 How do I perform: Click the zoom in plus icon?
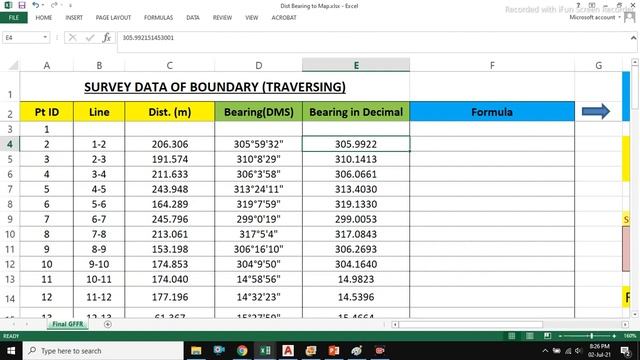coord(614,336)
